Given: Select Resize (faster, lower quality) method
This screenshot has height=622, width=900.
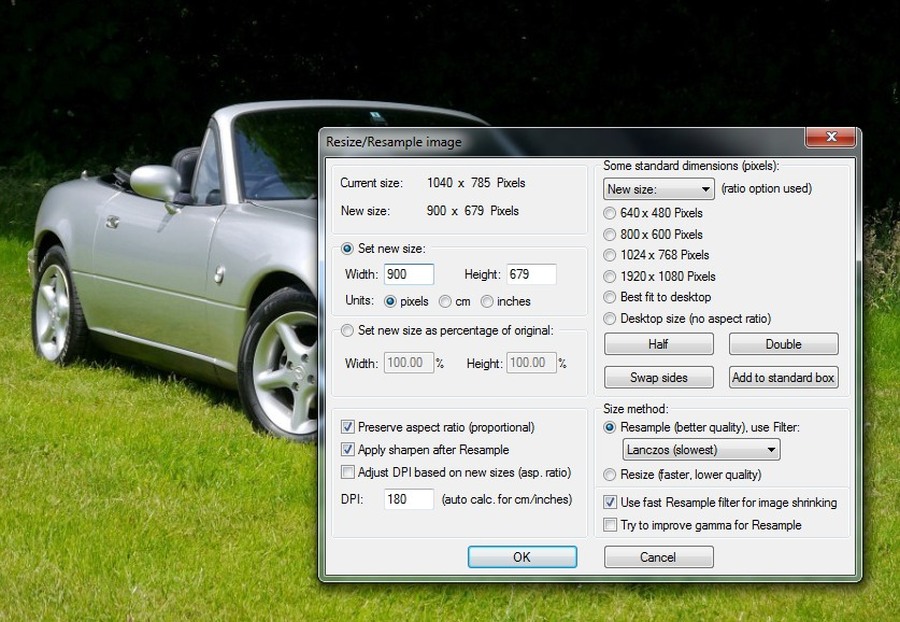Looking at the screenshot, I should (x=610, y=475).
